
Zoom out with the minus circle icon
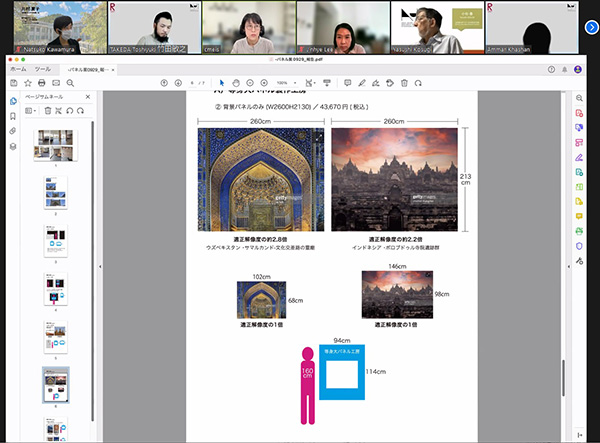click(x=250, y=83)
